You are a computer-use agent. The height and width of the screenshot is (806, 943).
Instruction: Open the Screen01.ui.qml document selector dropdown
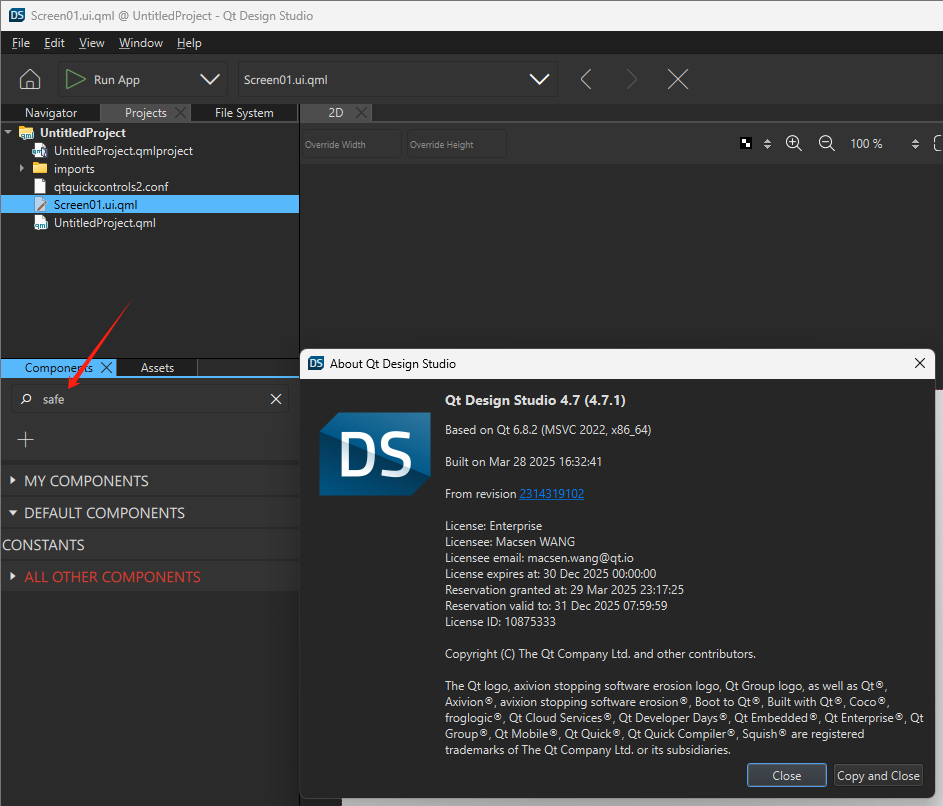[x=539, y=79]
